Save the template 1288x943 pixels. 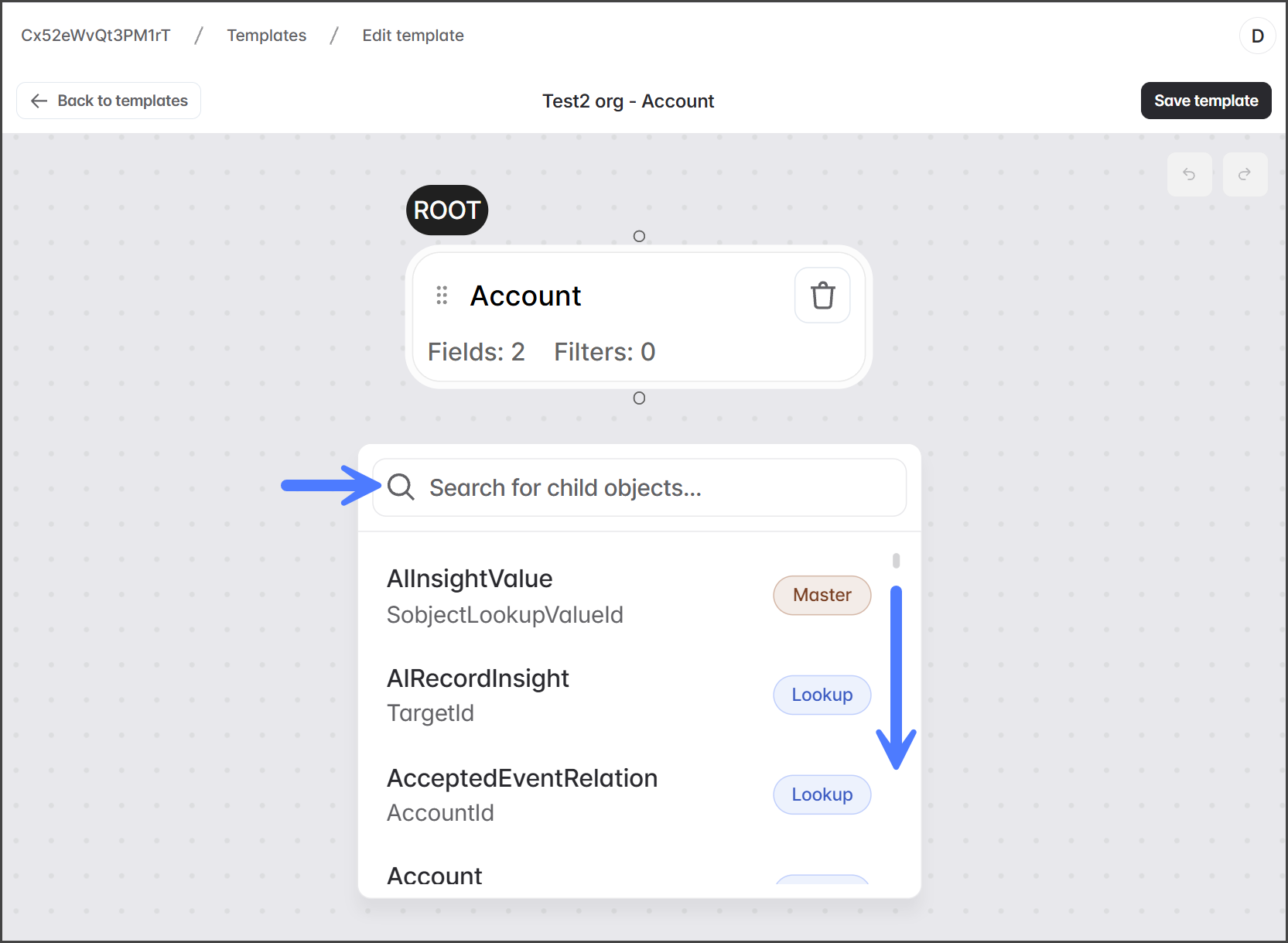coord(1205,101)
